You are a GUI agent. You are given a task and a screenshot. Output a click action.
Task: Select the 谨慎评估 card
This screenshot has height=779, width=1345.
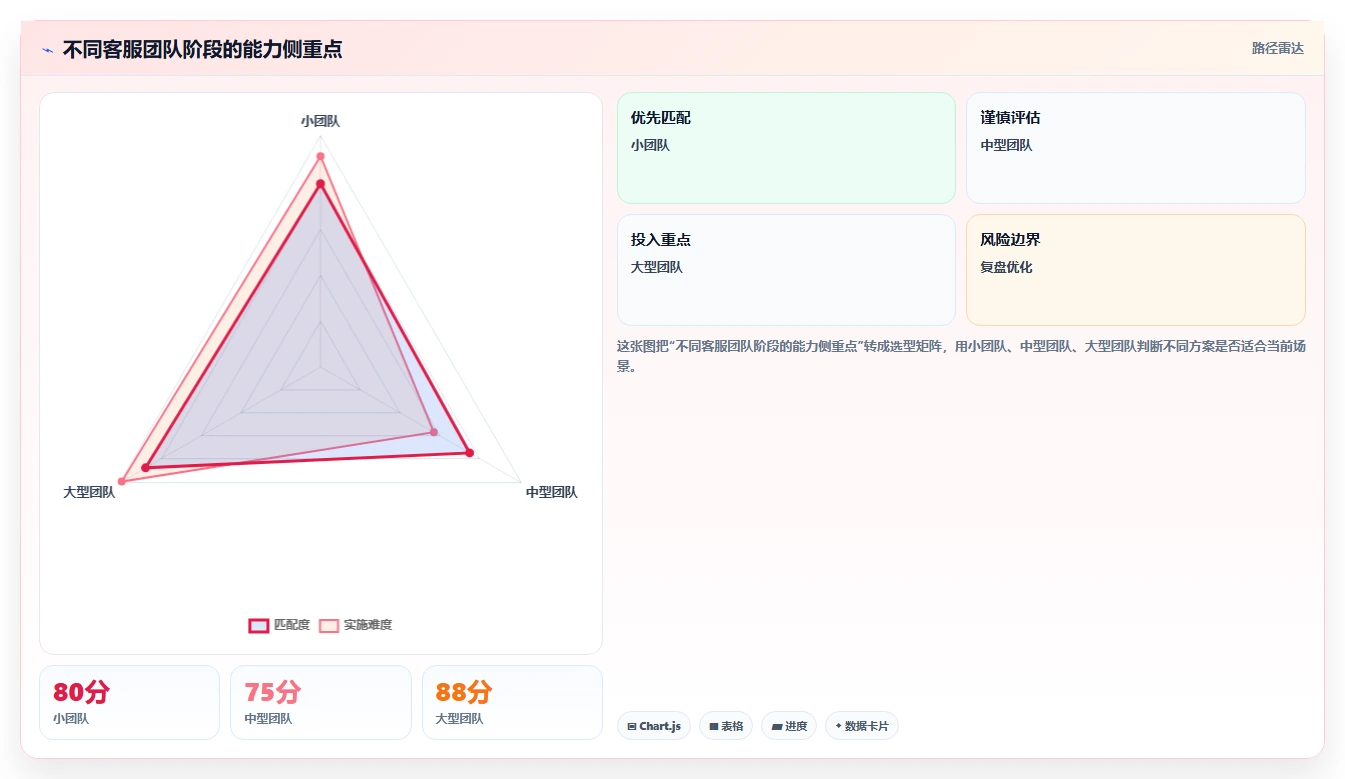point(1135,148)
